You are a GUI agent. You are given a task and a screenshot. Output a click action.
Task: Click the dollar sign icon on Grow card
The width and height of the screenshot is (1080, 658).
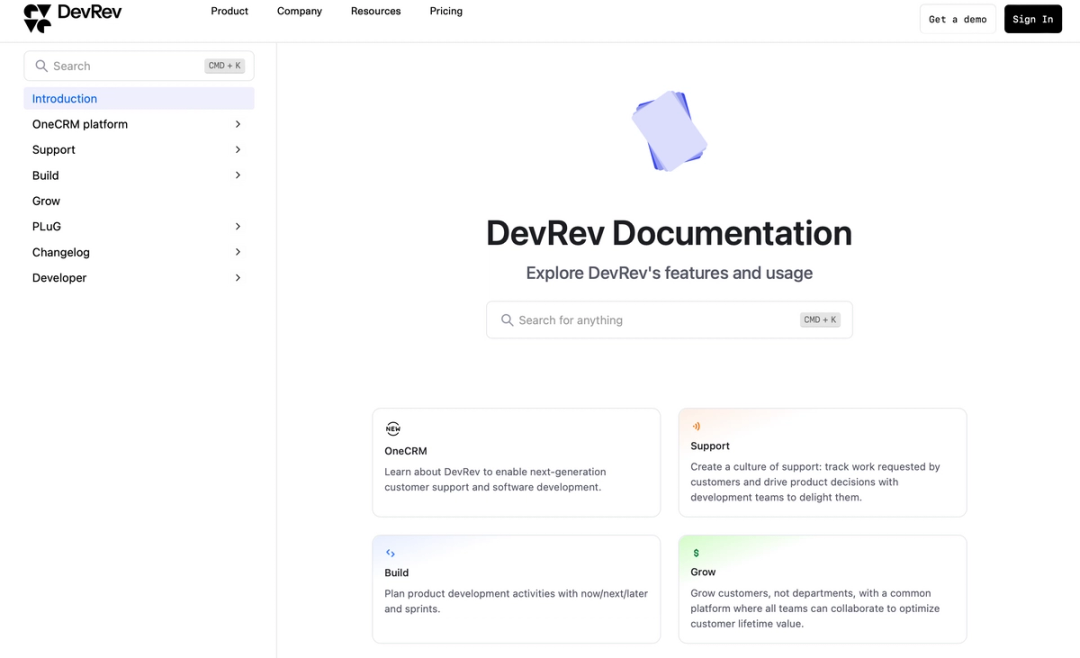click(x=697, y=551)
